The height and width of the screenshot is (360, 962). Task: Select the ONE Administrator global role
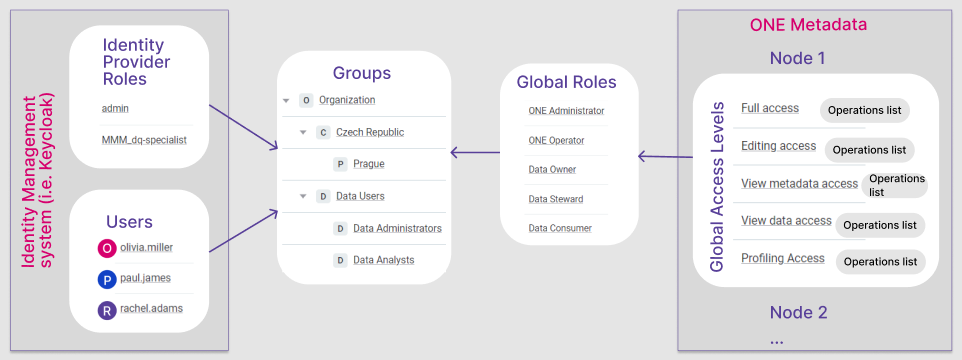(x=566, y=111)
